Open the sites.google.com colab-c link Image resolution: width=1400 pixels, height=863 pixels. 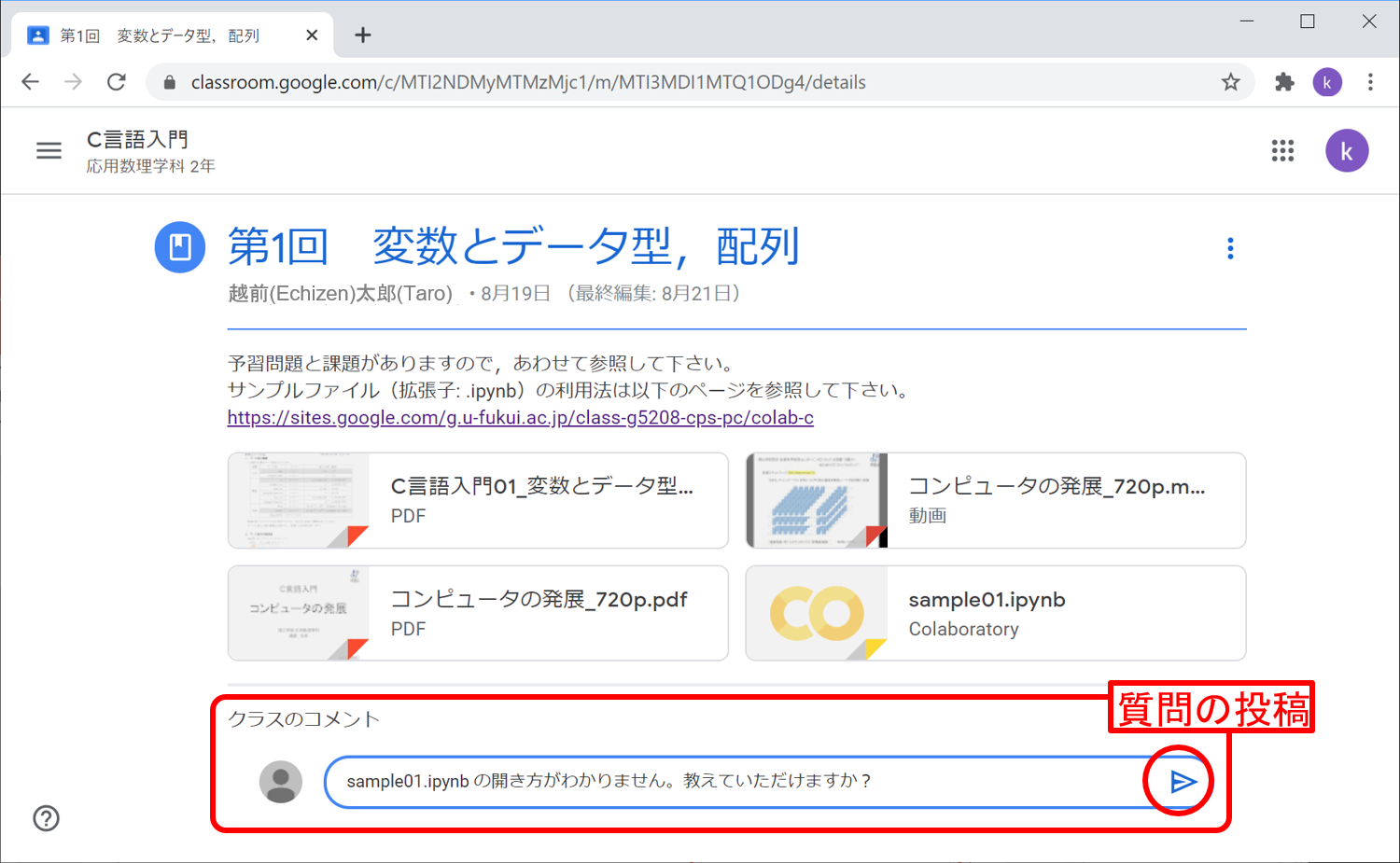520,418
